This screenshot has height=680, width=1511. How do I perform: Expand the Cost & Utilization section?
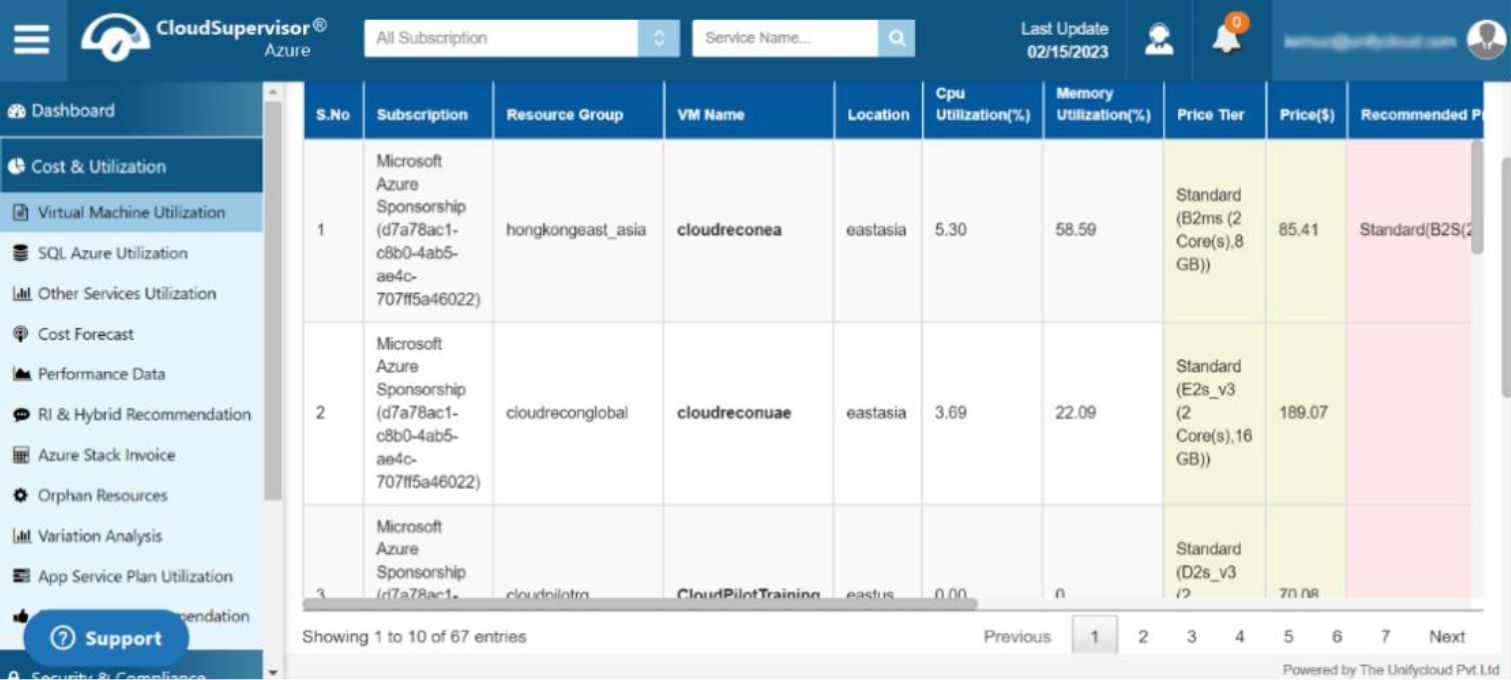point(131,167)
